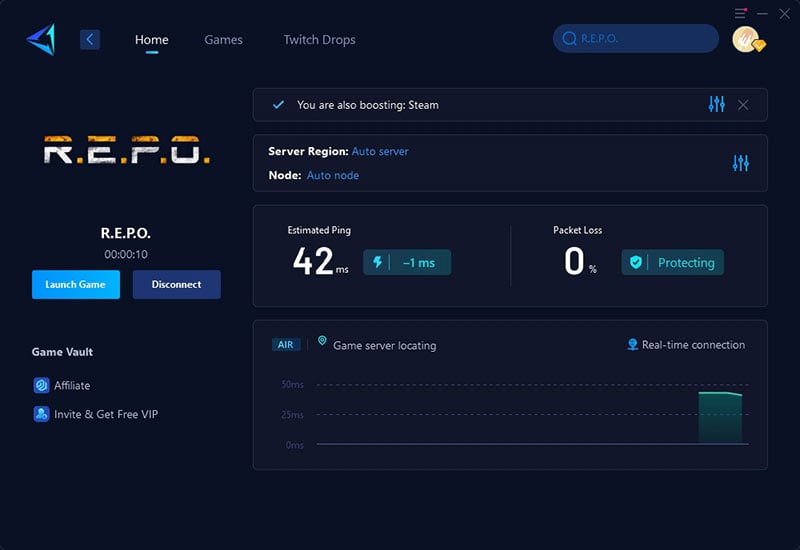The width and height of the screenshot is (800, 550).
Task: Click the Disconnect button
Action: coord(177,284)
